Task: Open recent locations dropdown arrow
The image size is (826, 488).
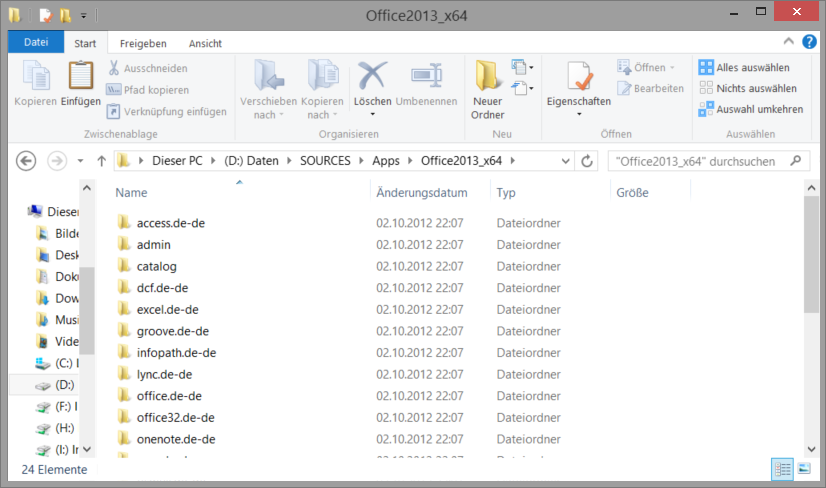Action: click(x=81, y=161)
